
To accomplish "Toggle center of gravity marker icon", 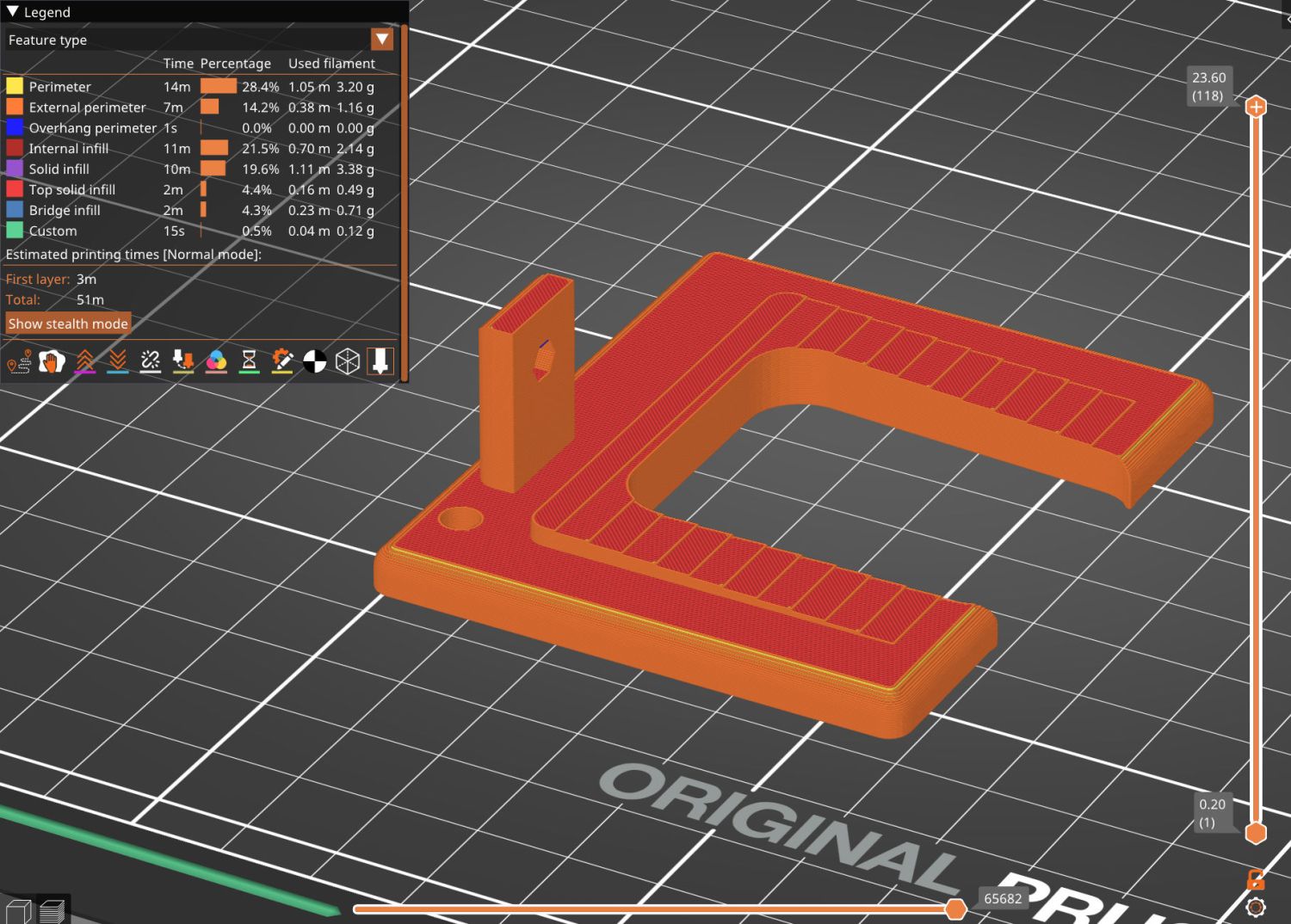I will 315,361.
